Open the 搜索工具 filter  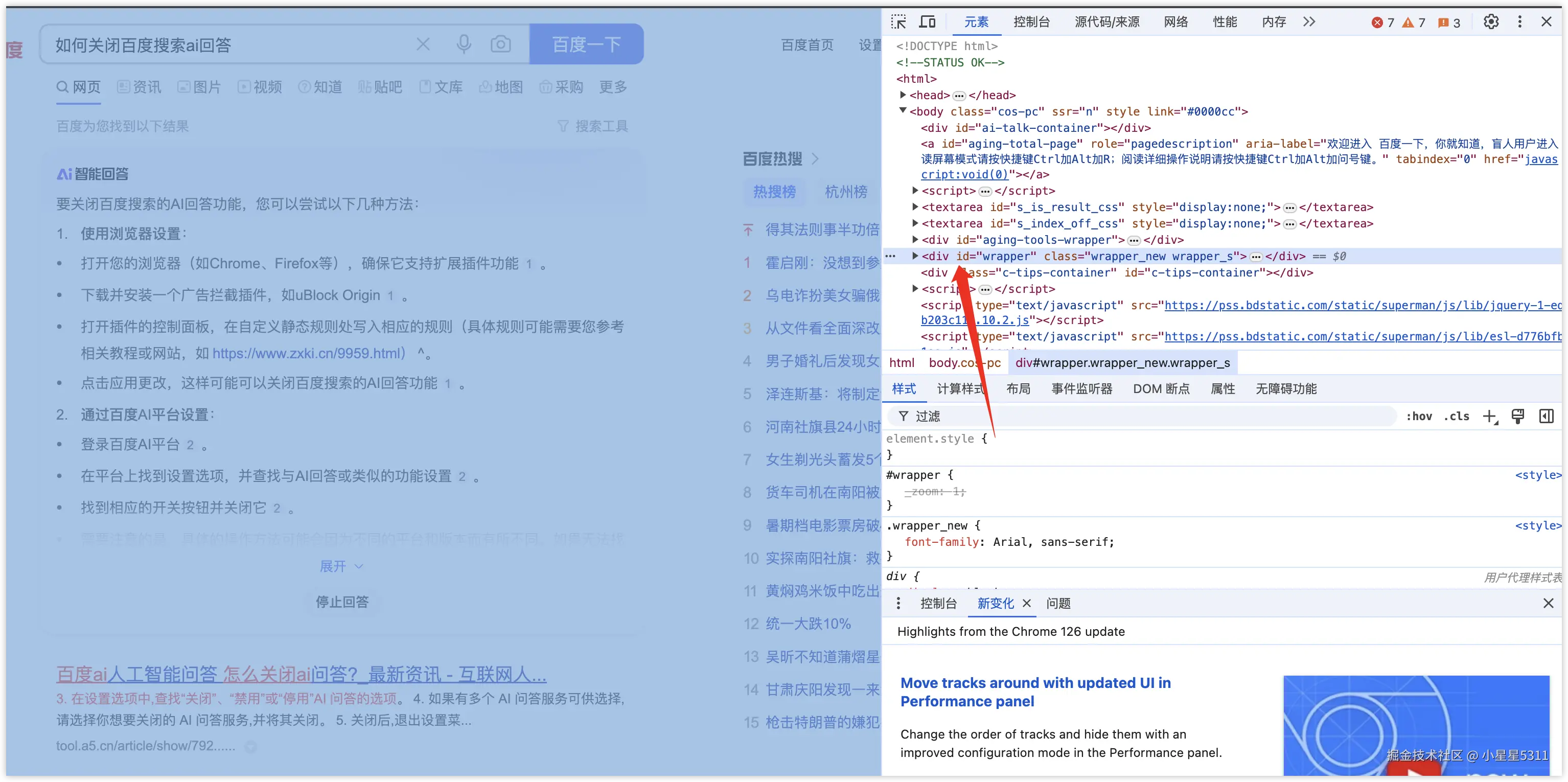(x=593, y=126)
